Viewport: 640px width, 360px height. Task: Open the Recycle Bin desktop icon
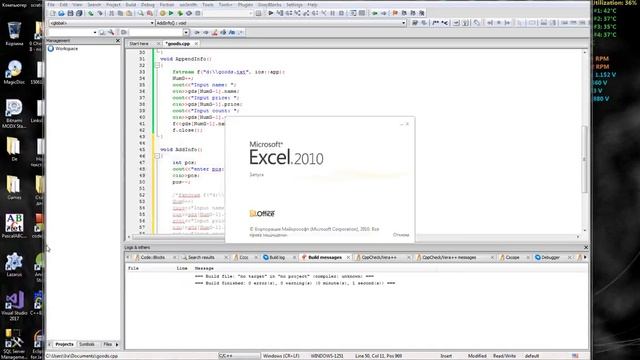[14, 33]
